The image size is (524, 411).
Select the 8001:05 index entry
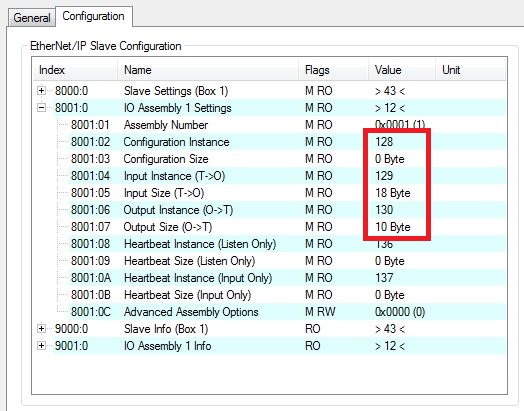(90, 193)
